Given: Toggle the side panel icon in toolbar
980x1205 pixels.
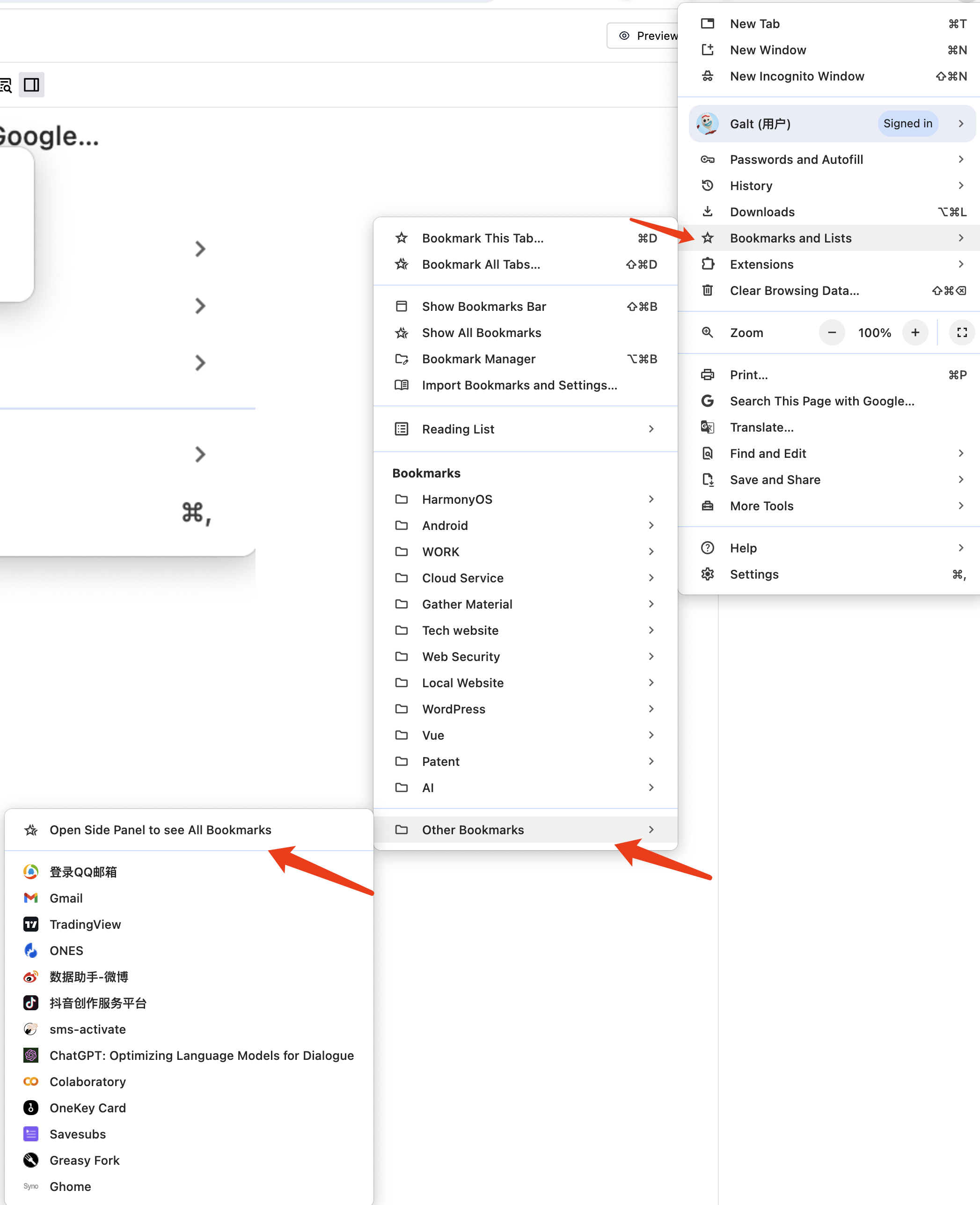Looking at the screenshot, I should click(x=32, y=85).
